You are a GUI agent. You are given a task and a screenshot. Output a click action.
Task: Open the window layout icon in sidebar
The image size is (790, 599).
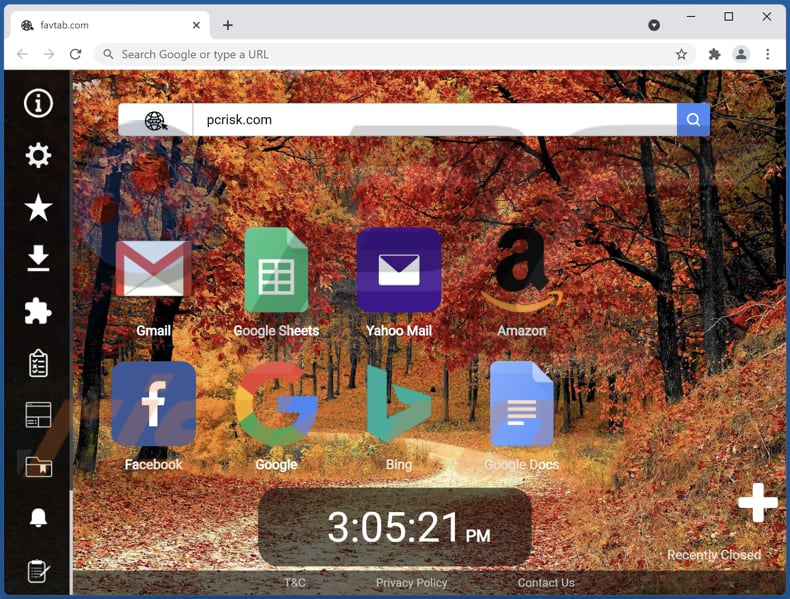tap(38, 415)
